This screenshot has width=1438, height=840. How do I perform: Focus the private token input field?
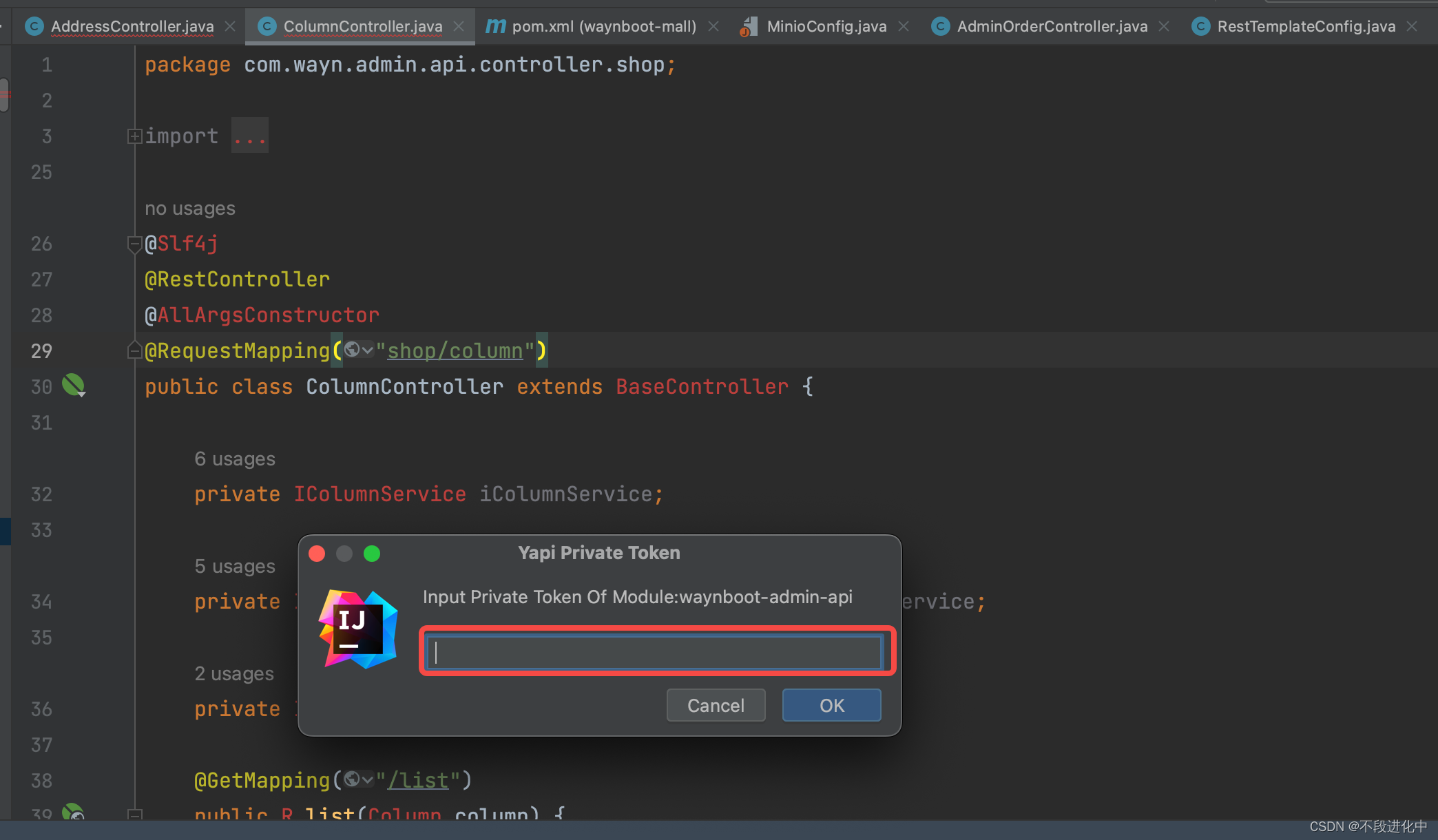[654, 652]
